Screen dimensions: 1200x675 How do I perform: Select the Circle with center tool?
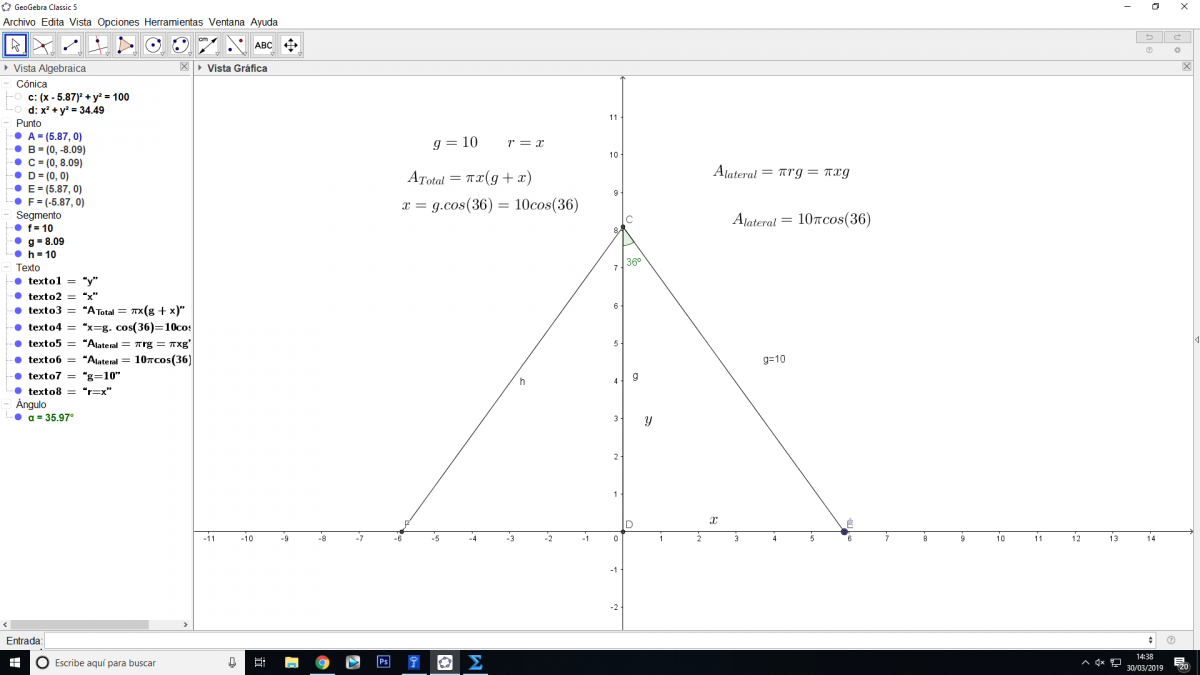tap(153, 45)
